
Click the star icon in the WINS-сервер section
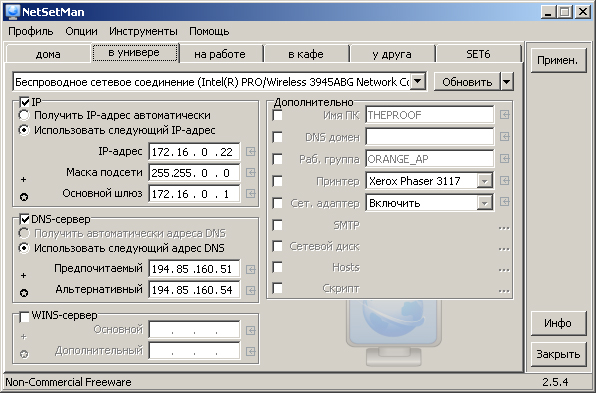24,354
